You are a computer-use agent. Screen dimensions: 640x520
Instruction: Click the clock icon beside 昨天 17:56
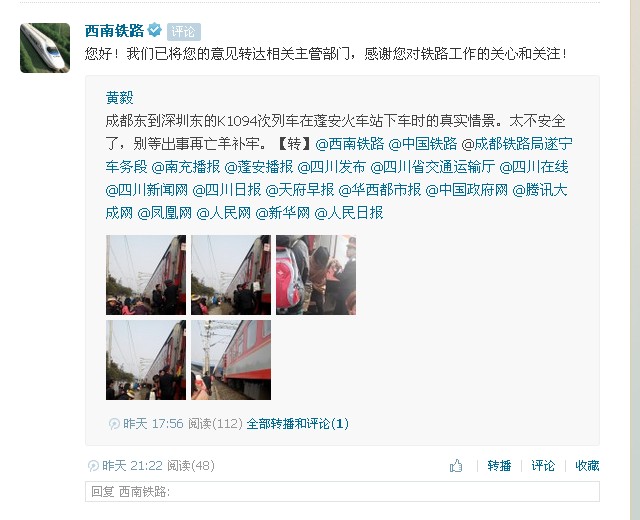114,424
